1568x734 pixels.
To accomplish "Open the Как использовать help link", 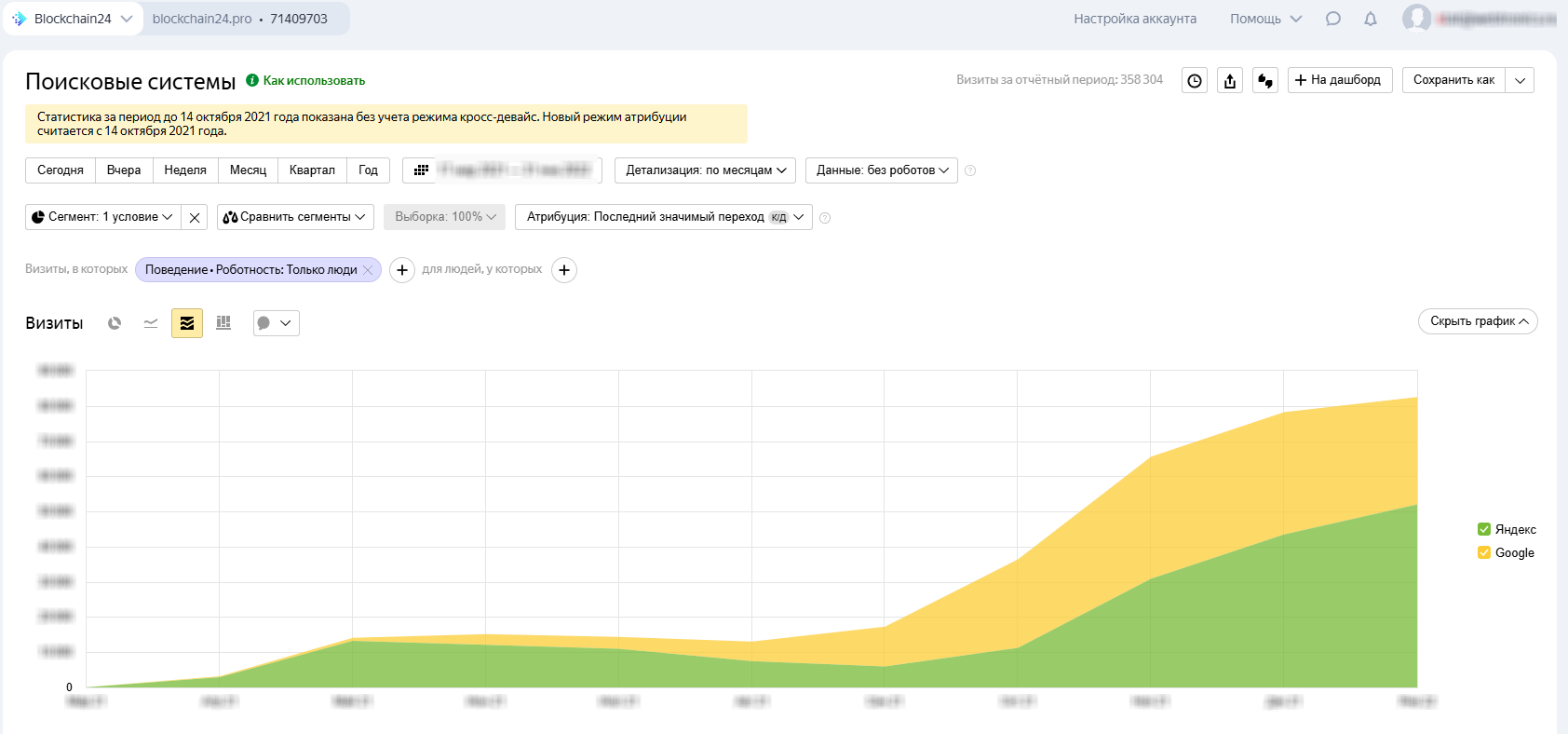I will [x=314, y=81].
